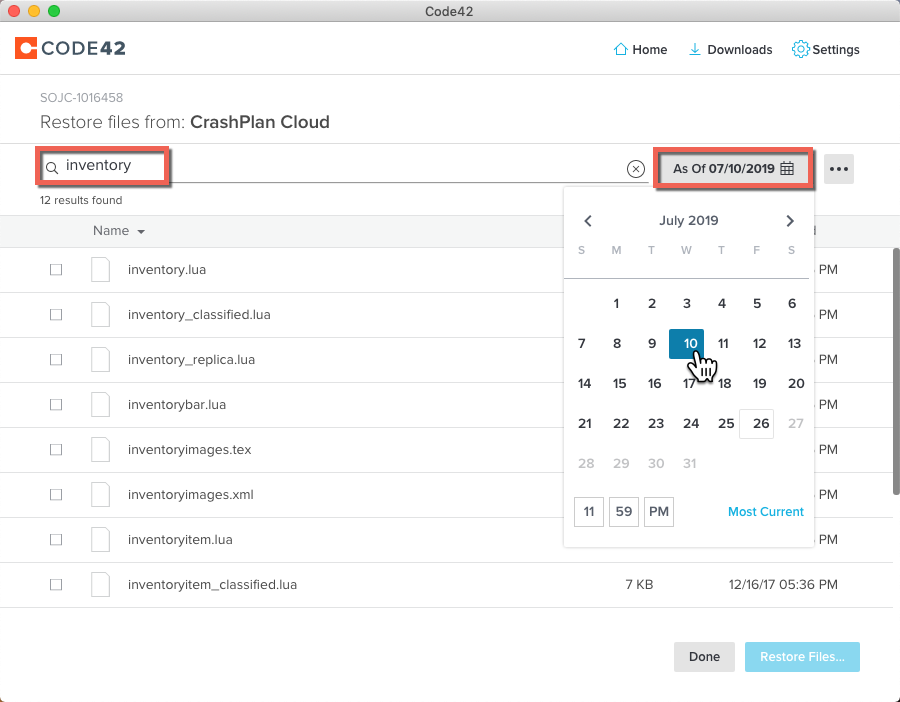The image size is (900, 702).
Task: Pick July 9 in the calendar
Action: point(651,344)
